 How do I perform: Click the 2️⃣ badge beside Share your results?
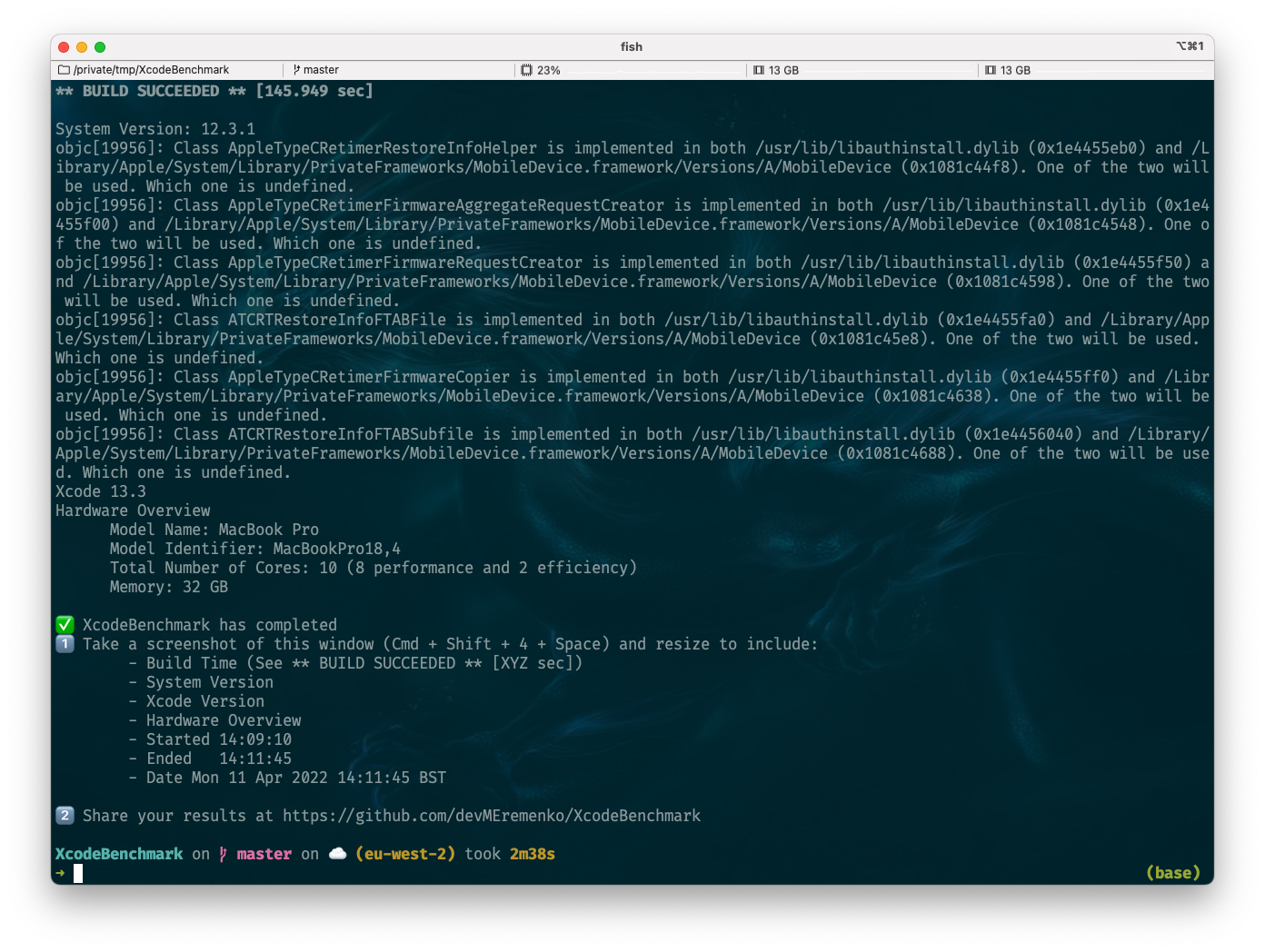click(x=65, y=816)
